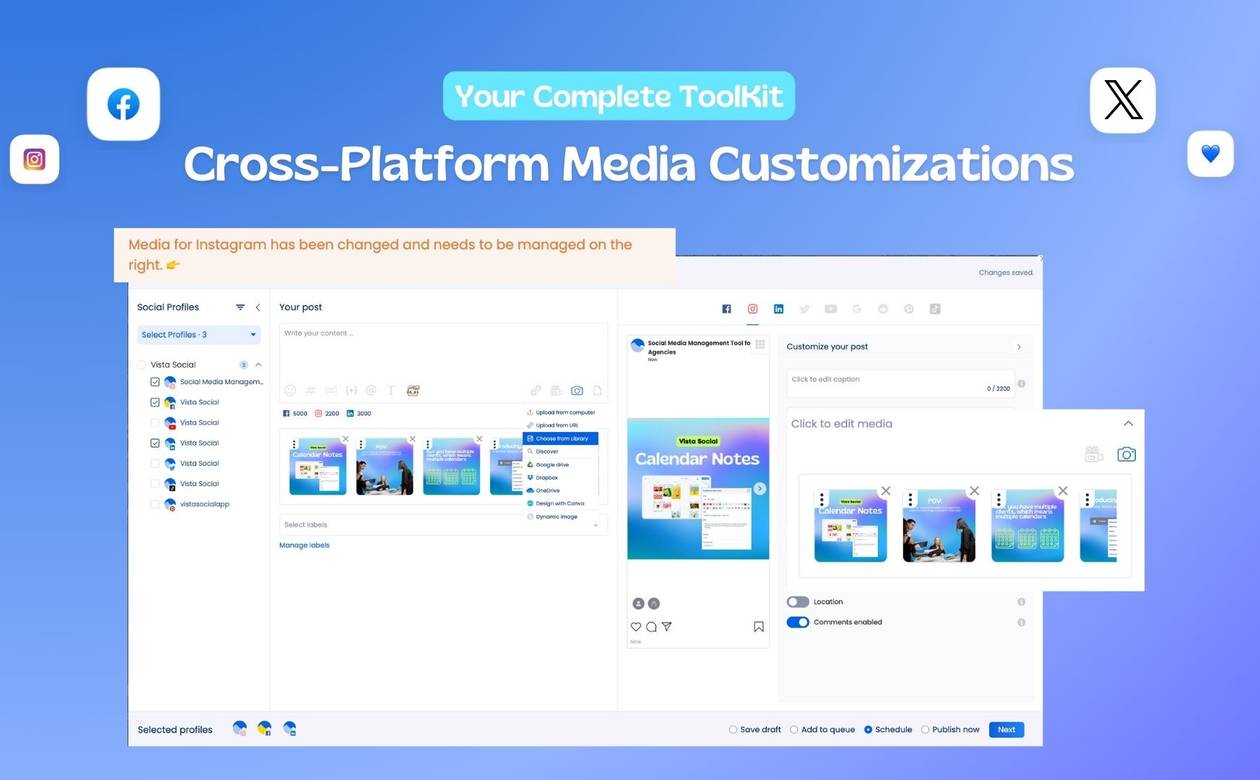Click the document icon in Your post toolbar

tap(597, 391)
